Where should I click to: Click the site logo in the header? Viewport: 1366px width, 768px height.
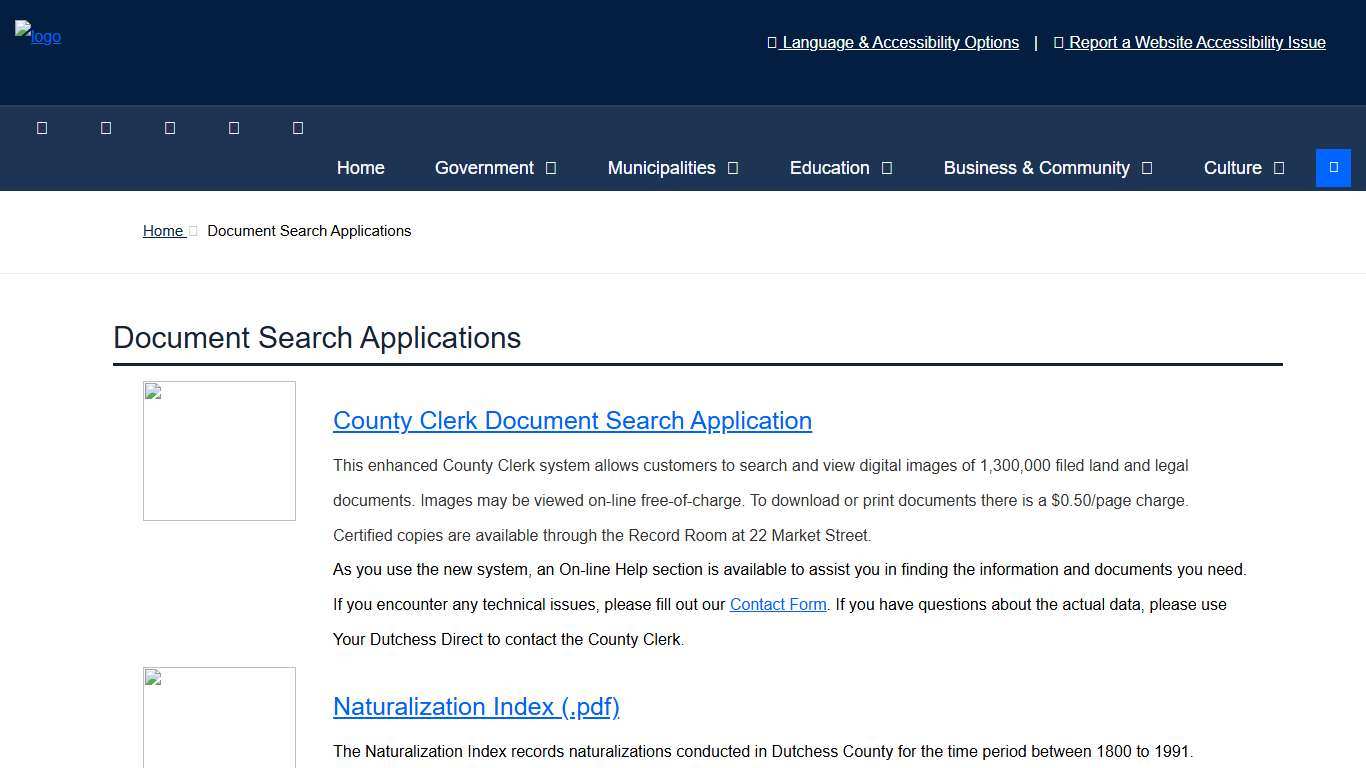[37, 37]
